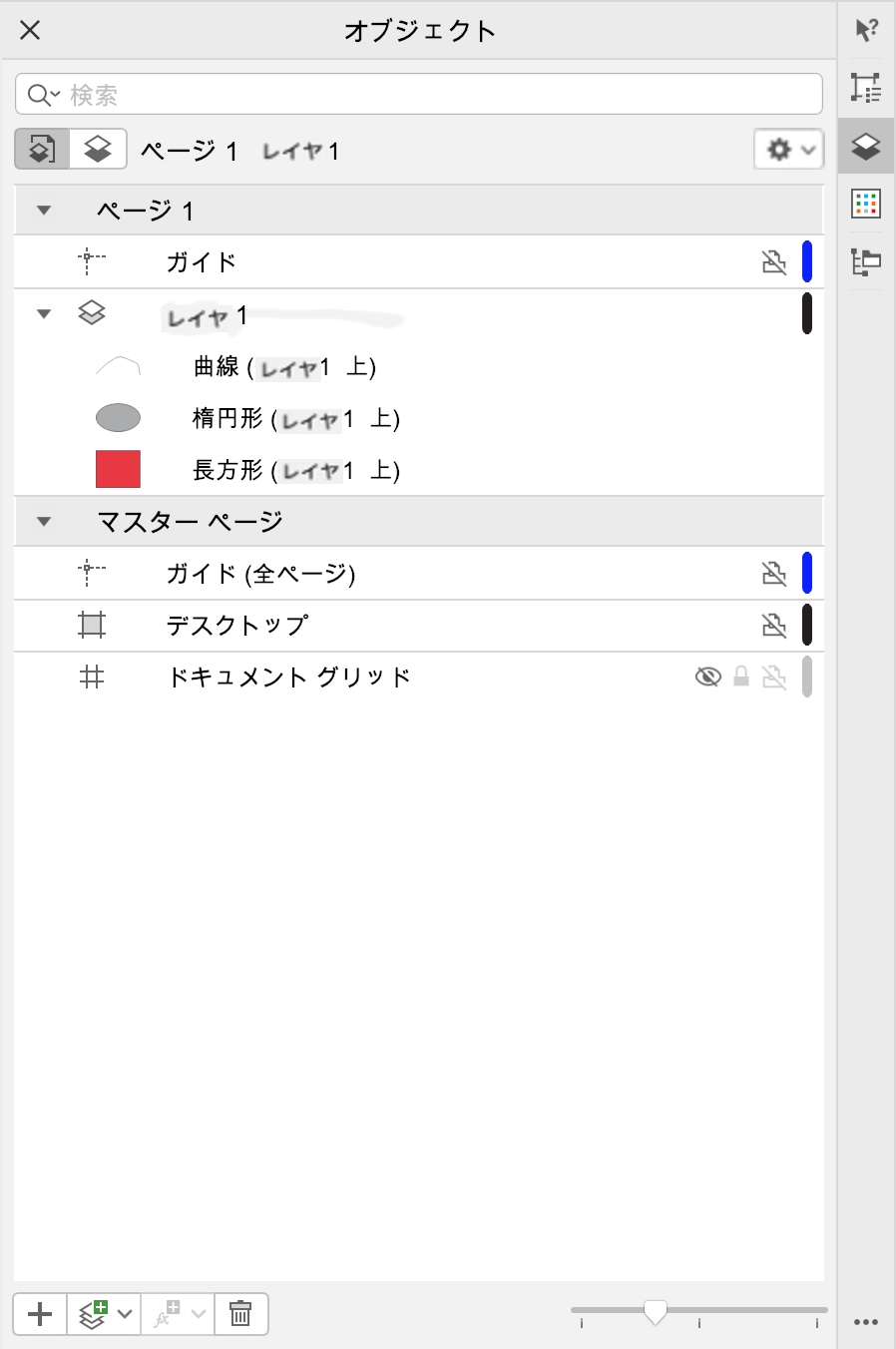
Task: Switch to the layers-and-objects view button
Action: (x=98, y=150)
